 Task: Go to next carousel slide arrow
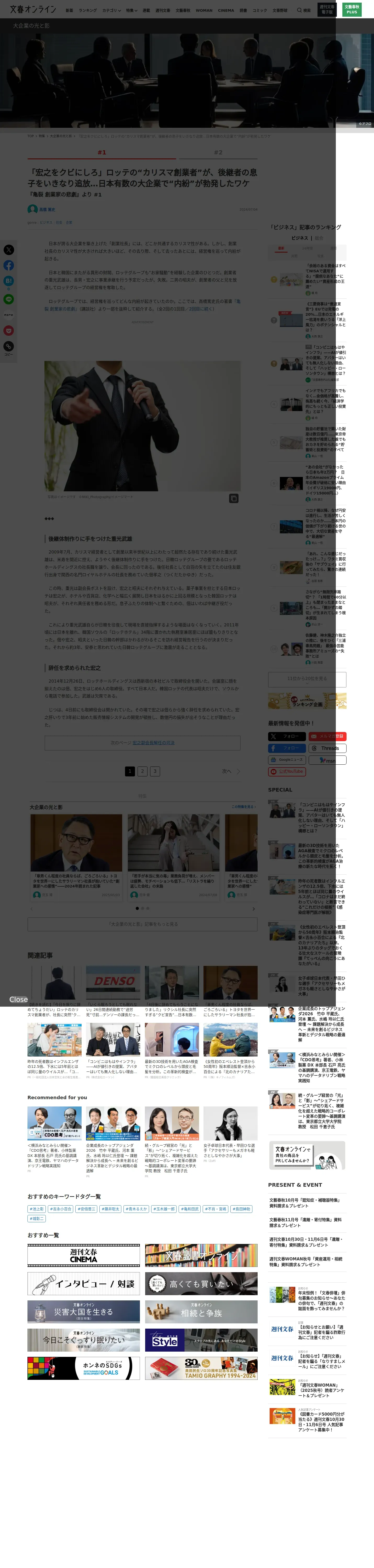pyautogui.click(x=253, y=908)
